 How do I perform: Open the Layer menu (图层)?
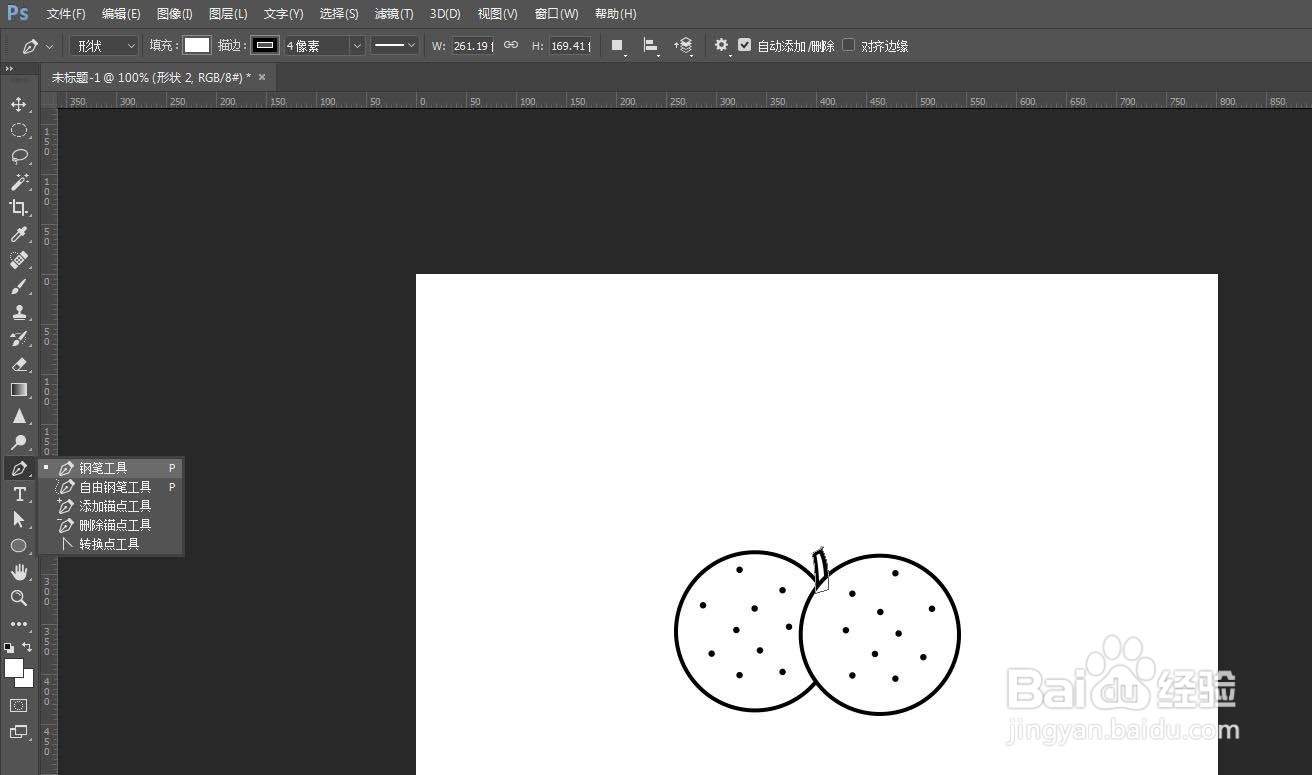228,14
